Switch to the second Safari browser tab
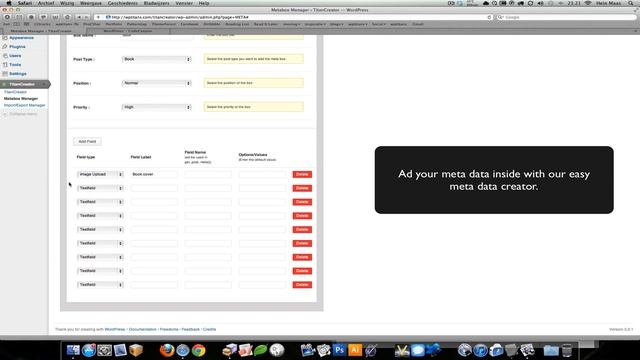Screen dimensions: 640x360 (x=128, y=31)
